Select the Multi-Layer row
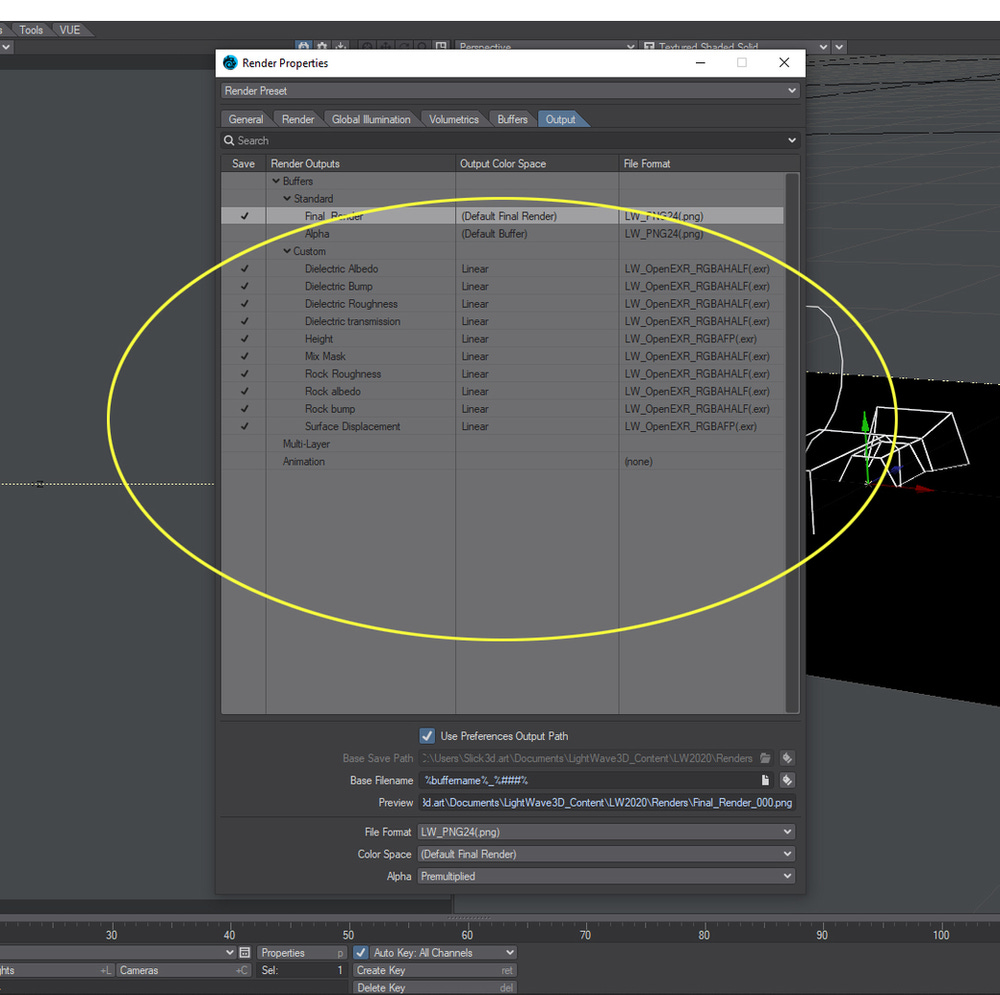Image resolution: width=1000 pixels, height=995 pixels. pos(503,444)
